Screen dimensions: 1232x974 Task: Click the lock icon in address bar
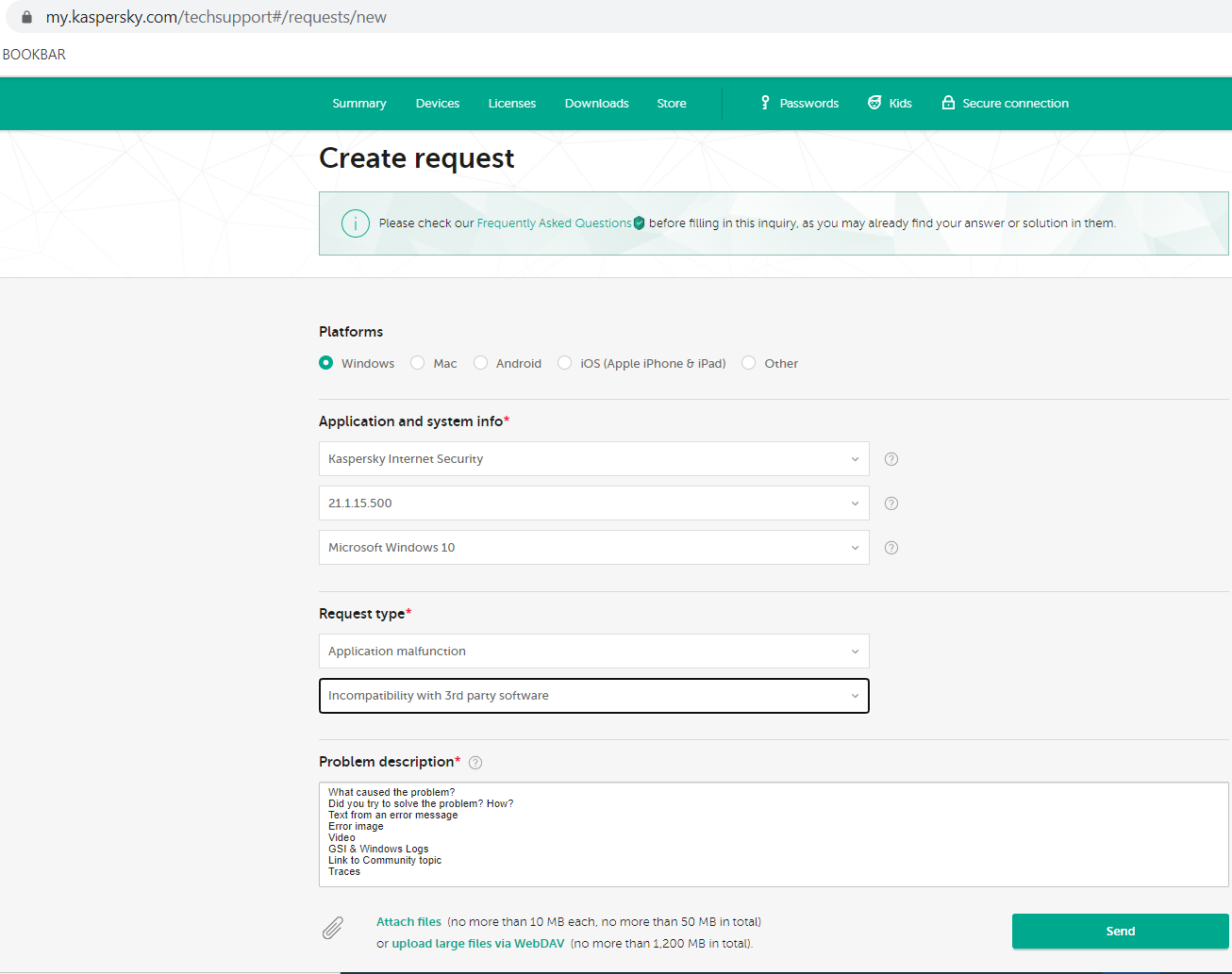point(26,17)
